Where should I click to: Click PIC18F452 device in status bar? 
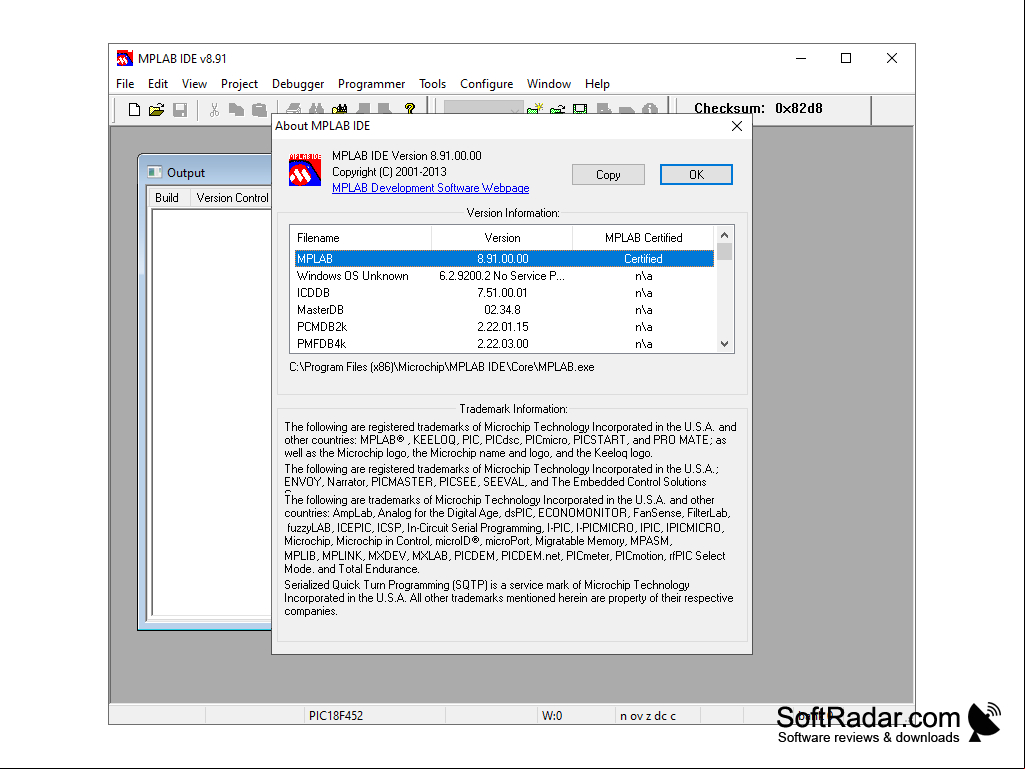coord(336,715)
